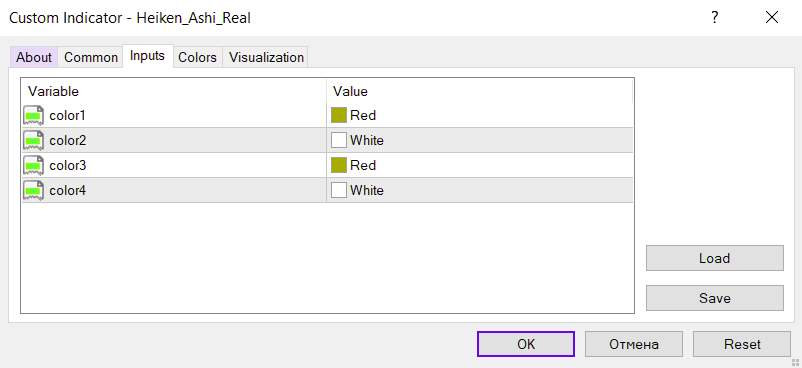Select the color4 White swatch
This screenshot has width=802, height=368.
pos(339,190)
